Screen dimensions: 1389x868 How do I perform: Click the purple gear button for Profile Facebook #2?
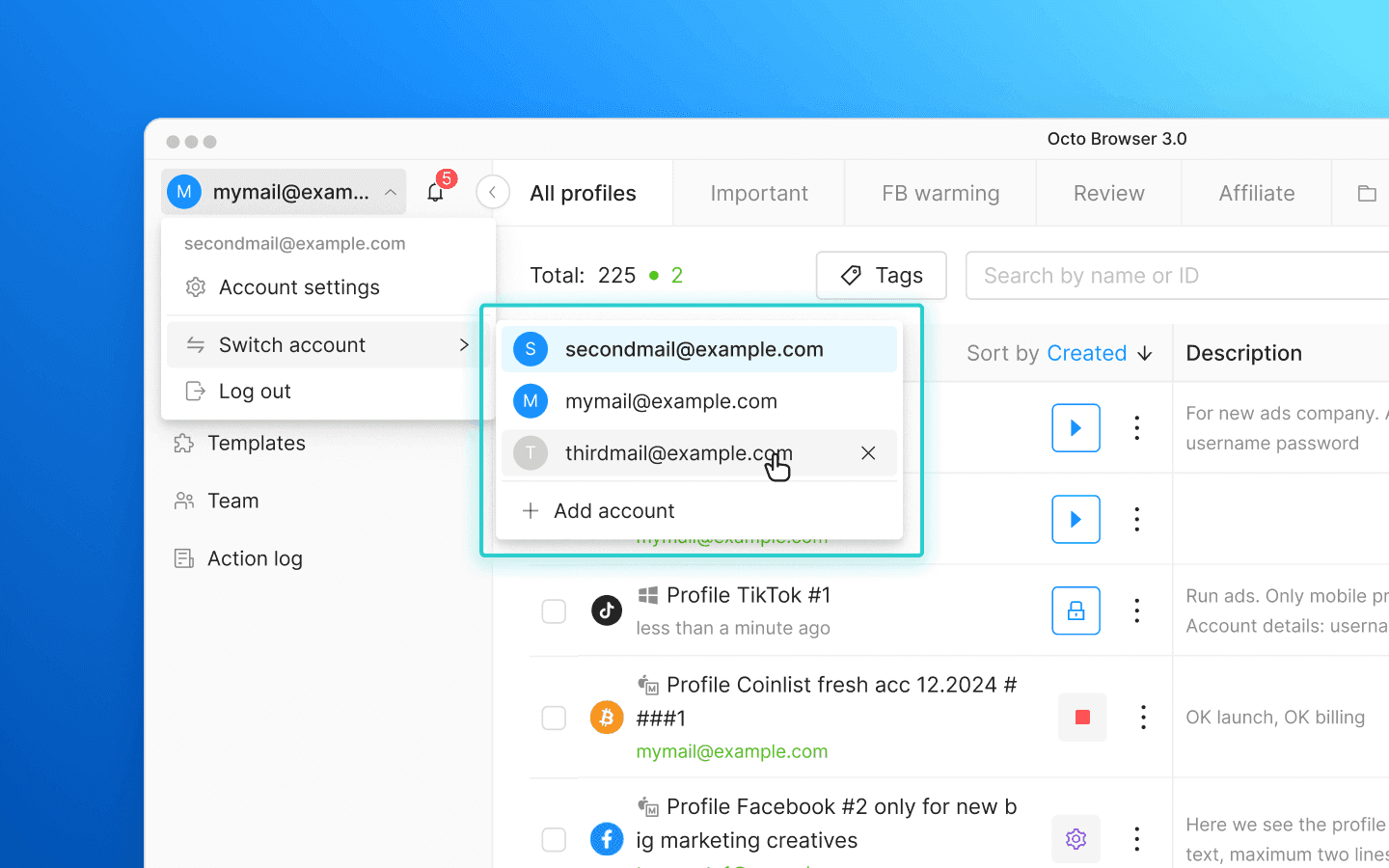point(1076,839)
